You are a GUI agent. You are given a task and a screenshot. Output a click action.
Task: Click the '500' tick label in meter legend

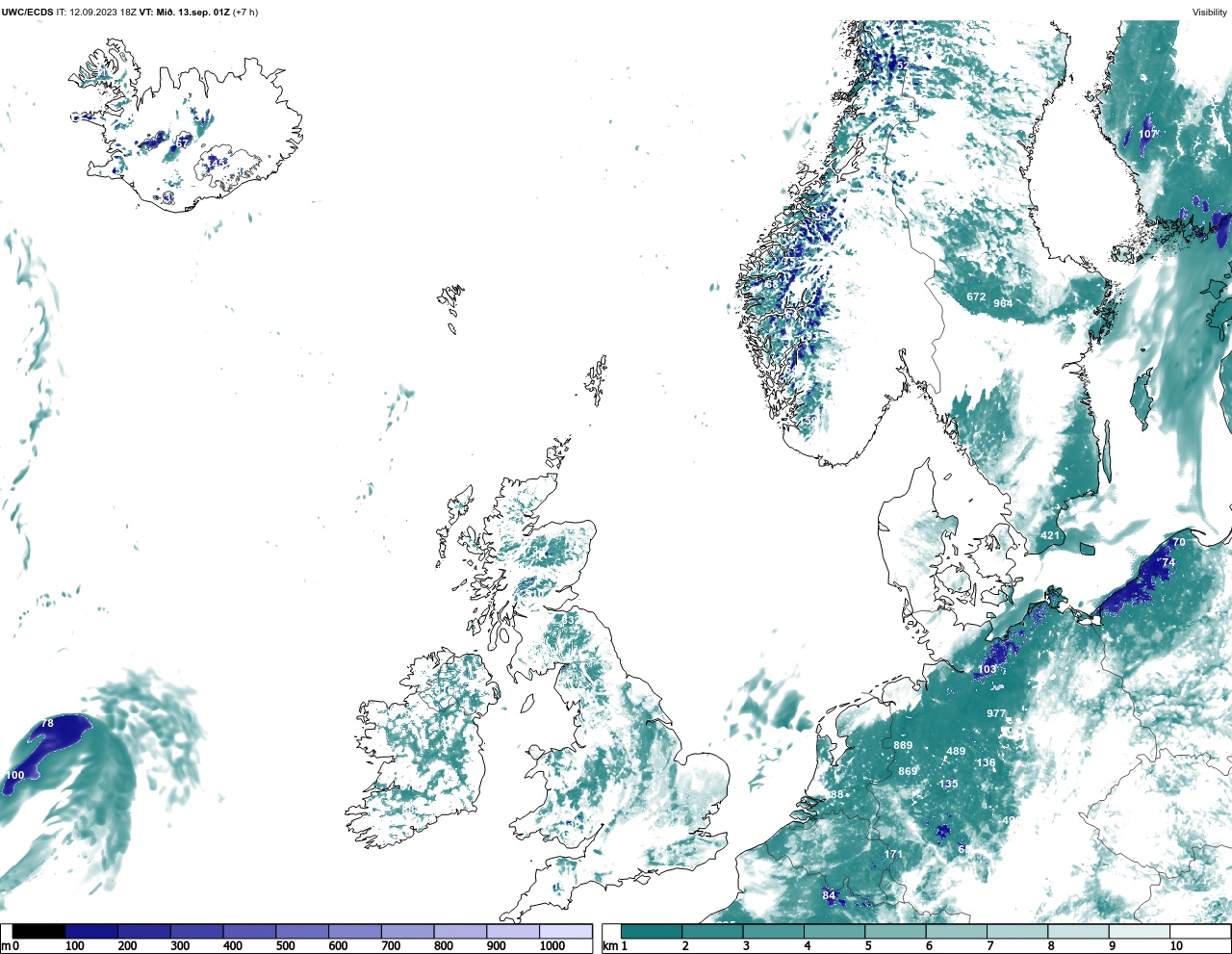[285, 946]
